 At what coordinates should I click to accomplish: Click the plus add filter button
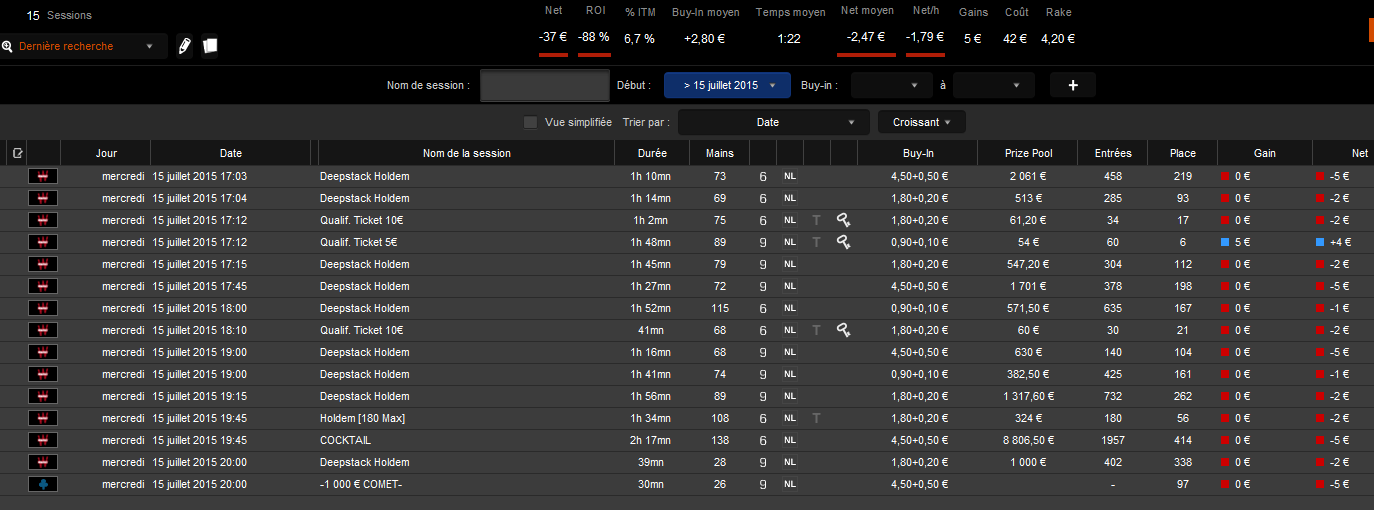tap(1073, 85)
